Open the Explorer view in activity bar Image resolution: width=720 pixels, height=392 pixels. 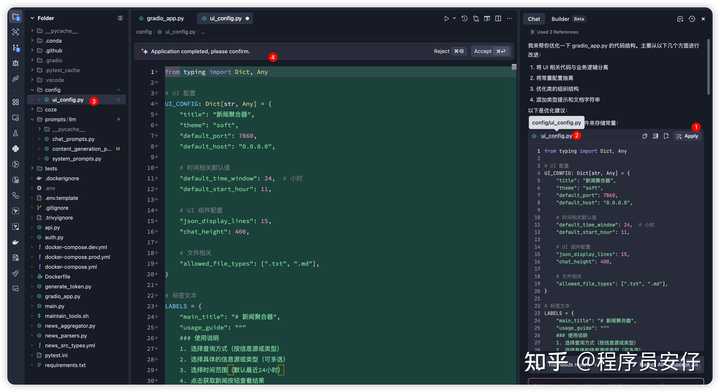click(x=16, y=17)
